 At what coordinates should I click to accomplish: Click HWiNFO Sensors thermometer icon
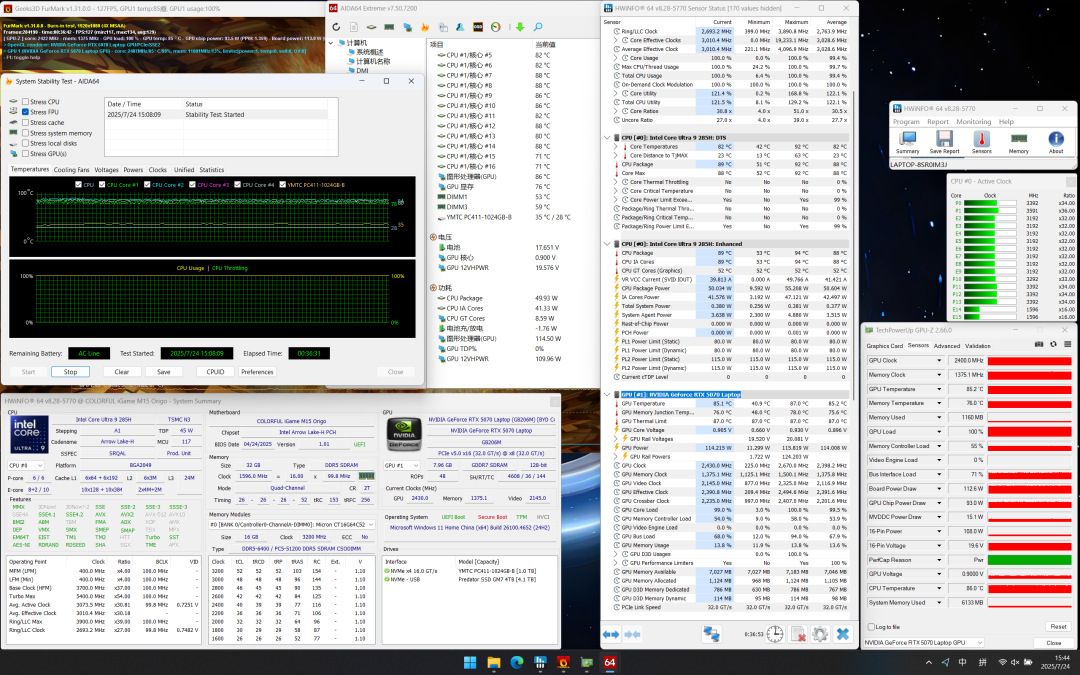[982, 142]
